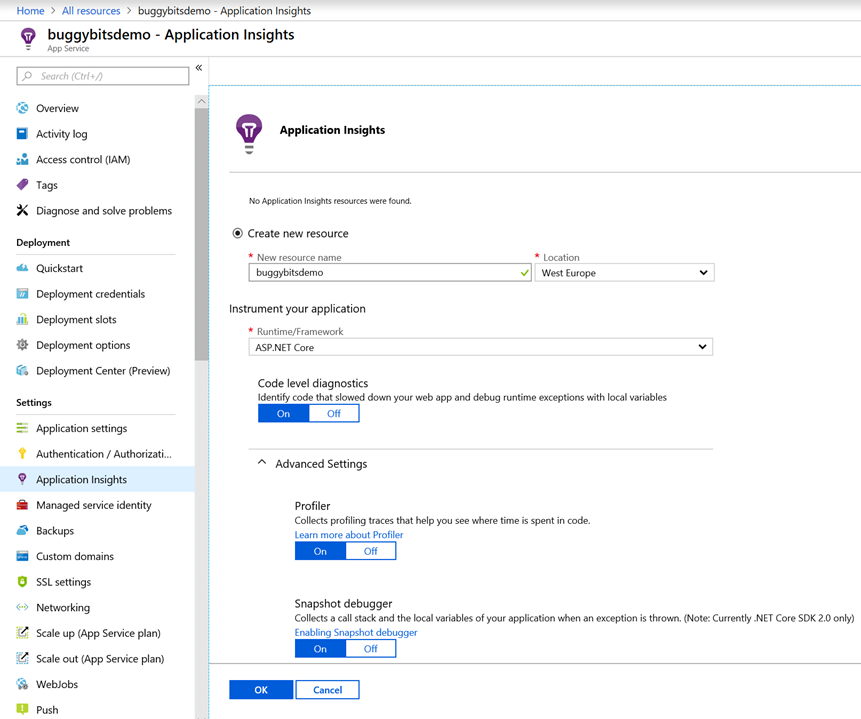
Task: Open Application settings menu item
Action: [97, 428]
